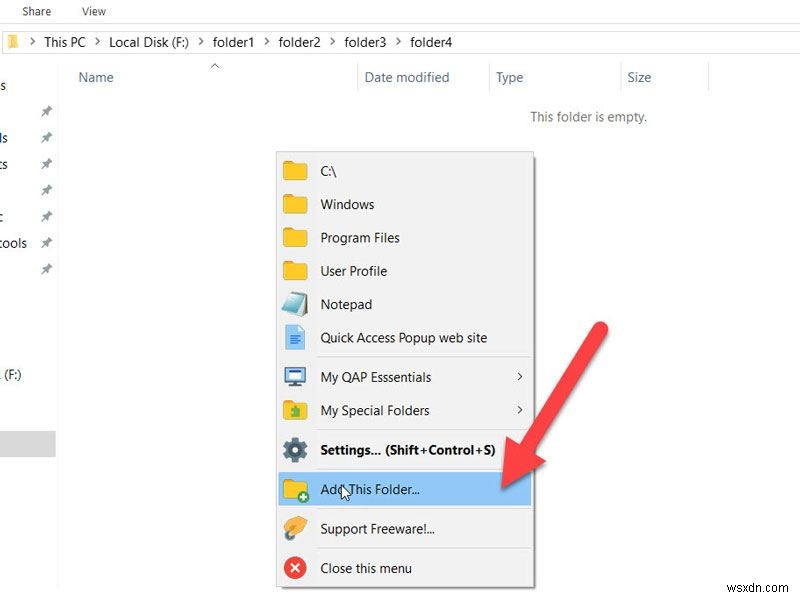Open Settings... (Shift+Control+S)
The height and width of the screenshot is (598, 800).
(x=405, y=450)
